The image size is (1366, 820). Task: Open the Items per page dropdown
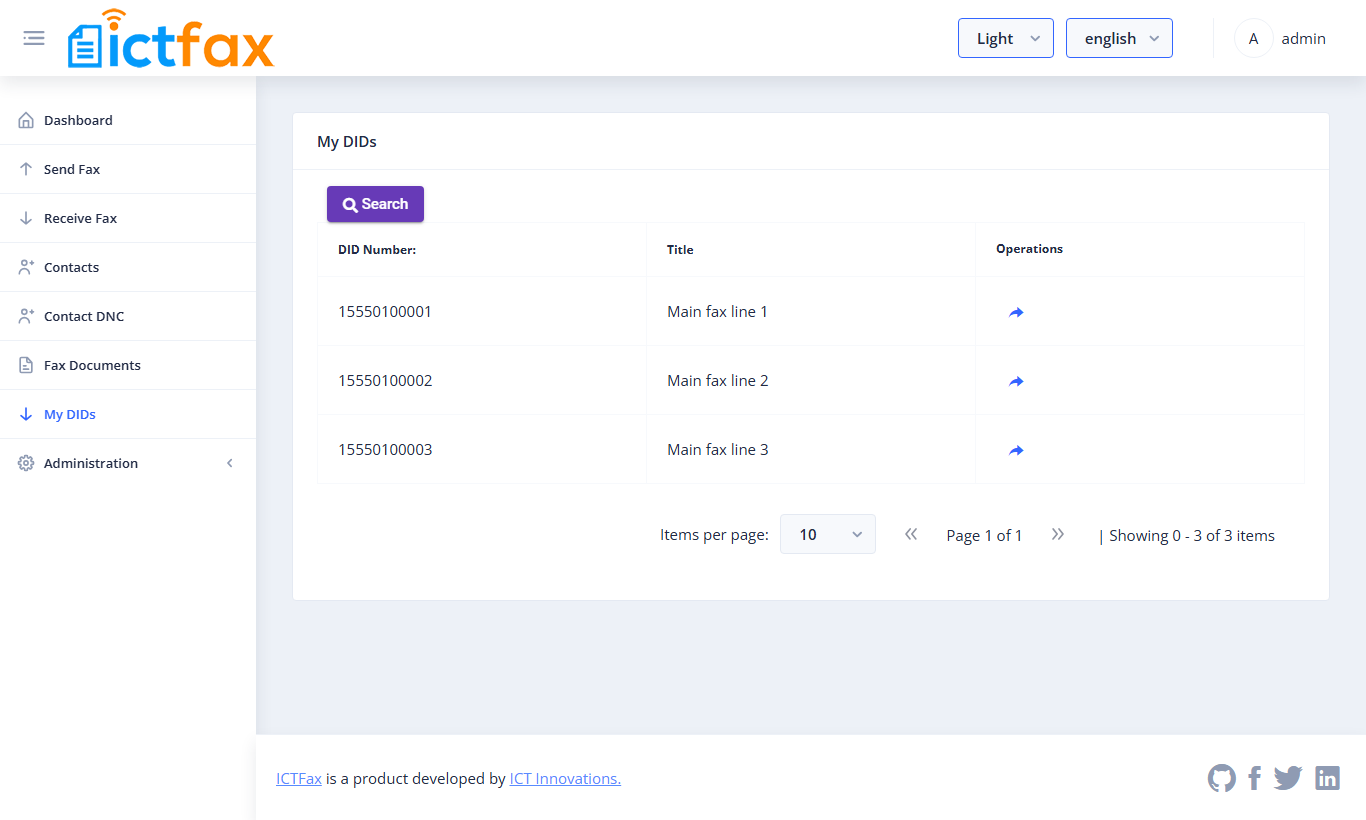(x=828, y=534)
